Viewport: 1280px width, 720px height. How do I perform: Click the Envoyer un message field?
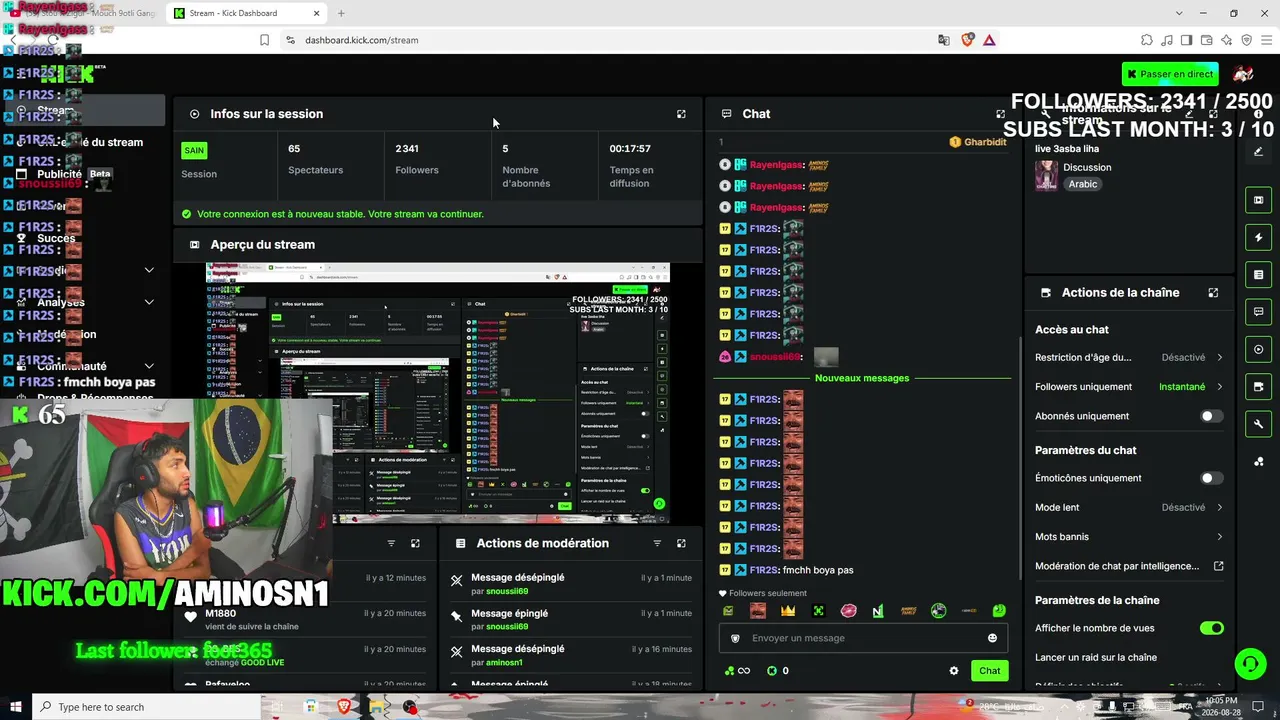pos(862,638)
